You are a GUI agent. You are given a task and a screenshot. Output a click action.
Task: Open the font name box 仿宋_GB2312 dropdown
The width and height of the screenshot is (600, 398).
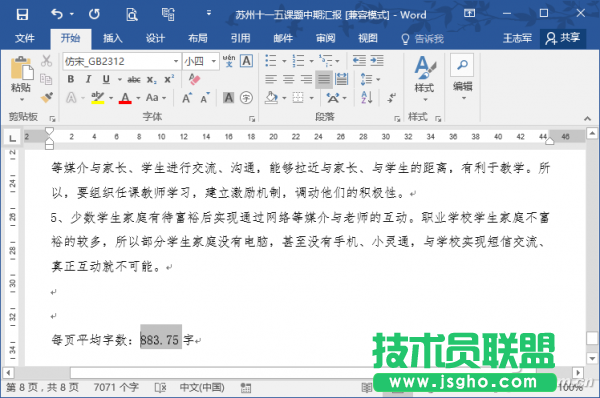[x=176, y=61]
